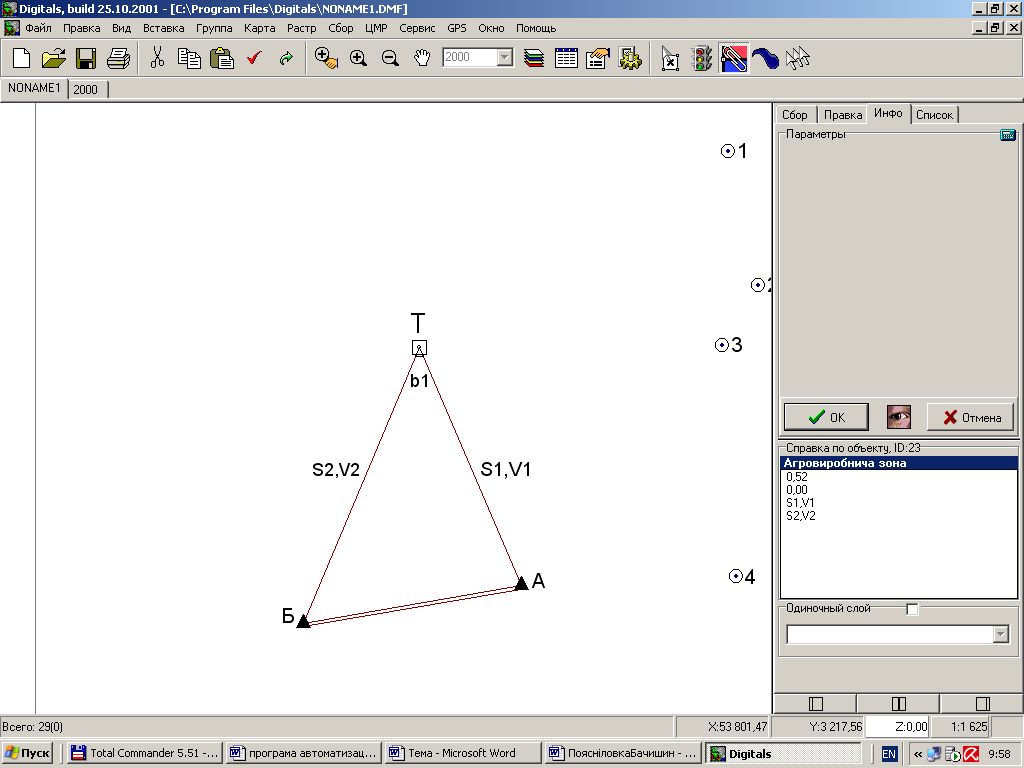Zoom in with magnifier plus icon
Image resolution: width=1024 pixels, height=768 pixels.
click(358, 59)
